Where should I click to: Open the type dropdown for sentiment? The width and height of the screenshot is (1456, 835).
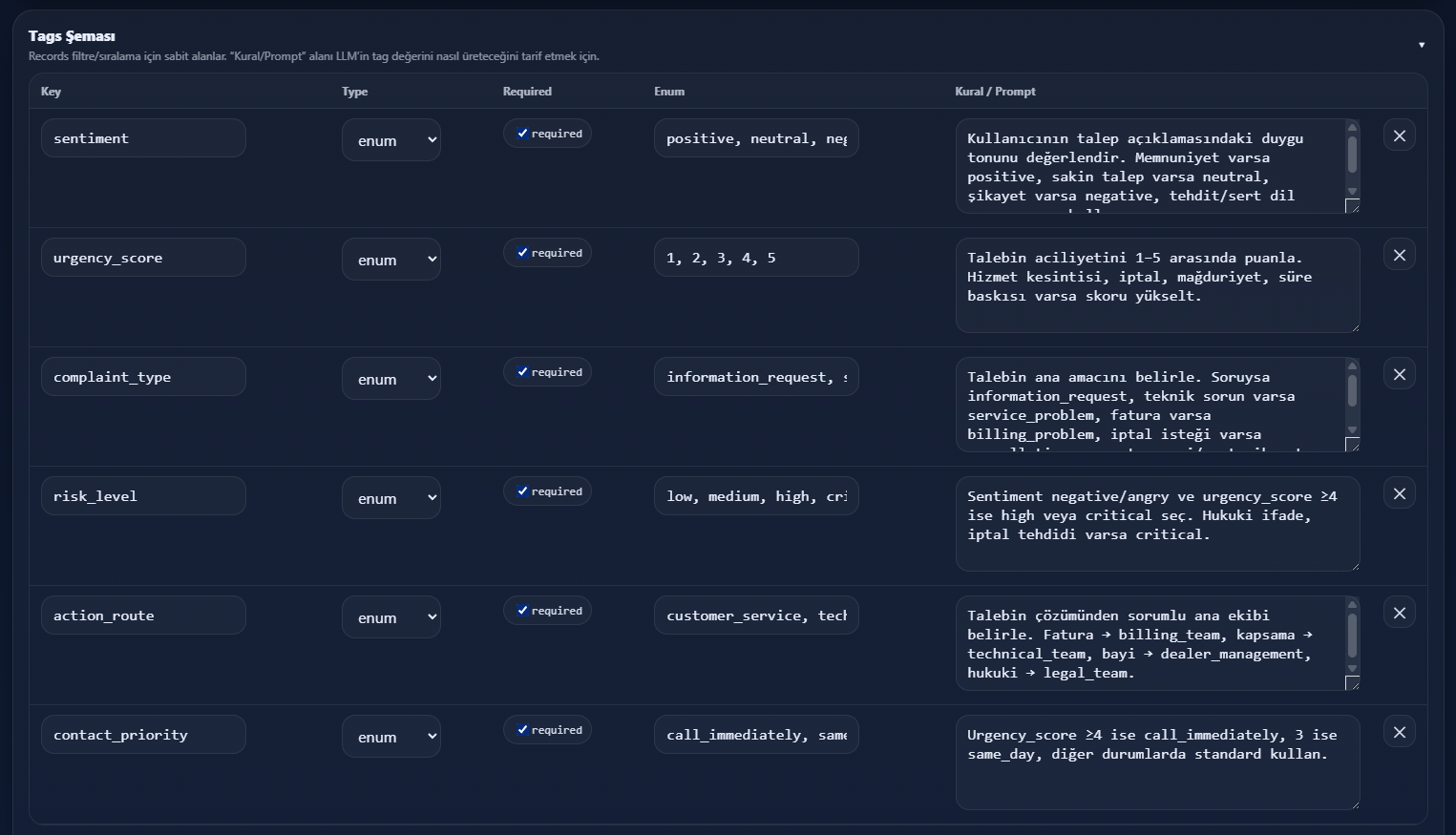391,140
